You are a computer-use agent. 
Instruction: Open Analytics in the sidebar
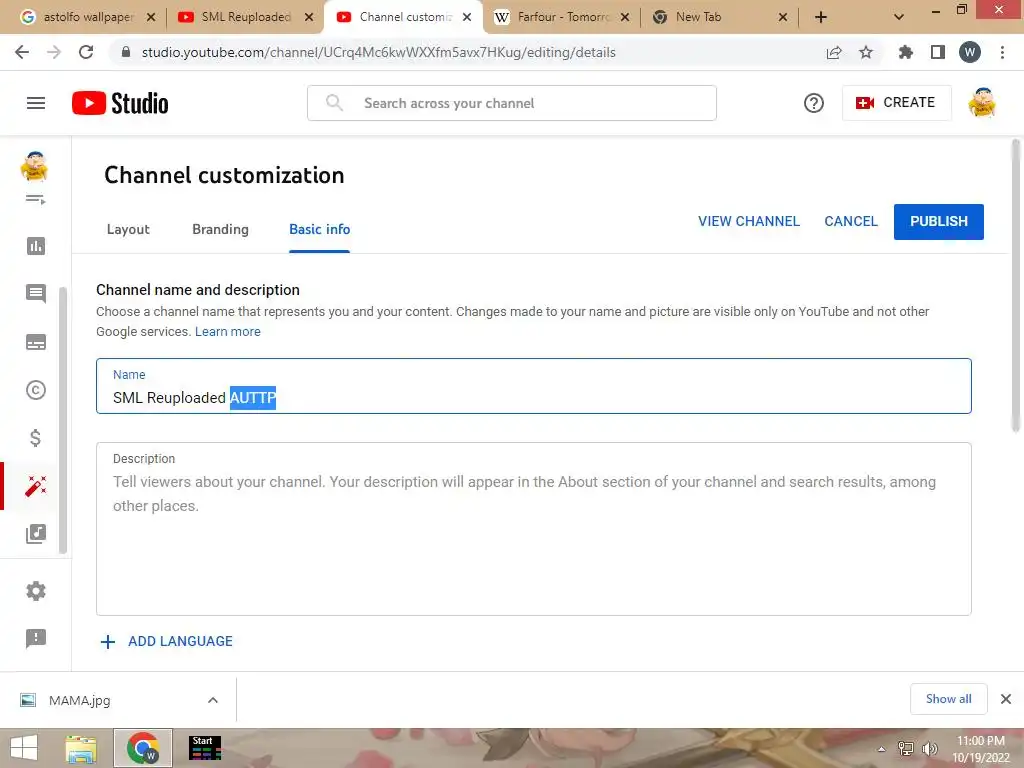(36, 246)
